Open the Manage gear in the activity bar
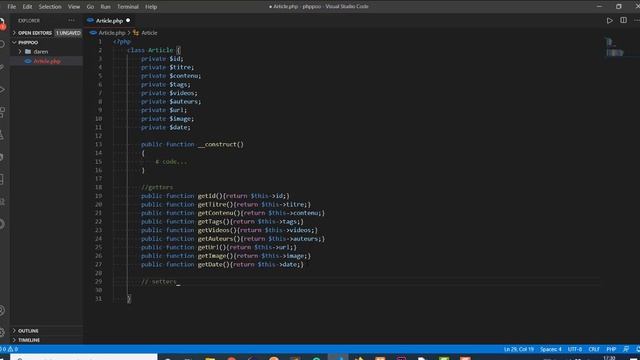The width and height of the screenshot is (640, 360). (x=2, y=332)
